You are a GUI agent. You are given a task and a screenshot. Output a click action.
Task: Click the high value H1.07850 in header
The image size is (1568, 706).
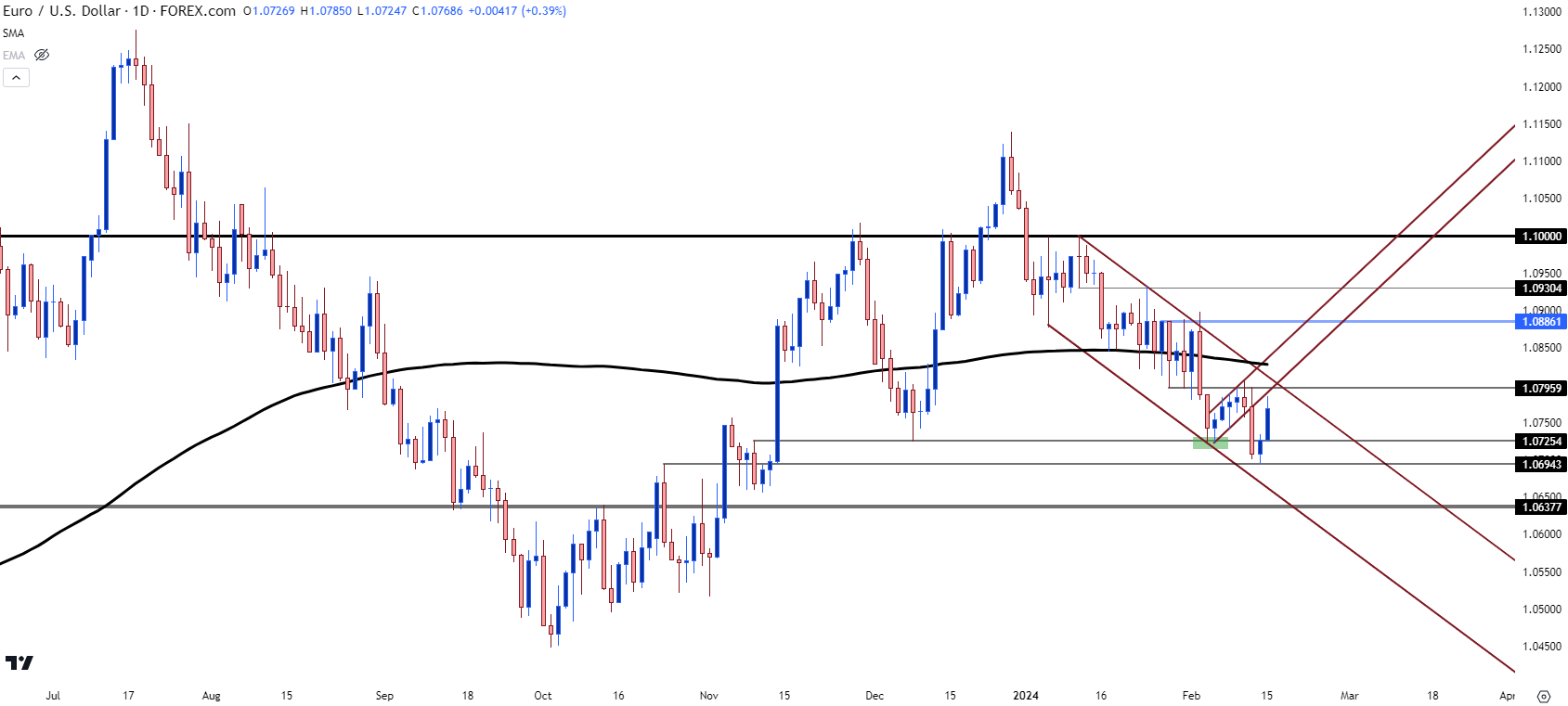pyautogui.click(x=326, y=11)
